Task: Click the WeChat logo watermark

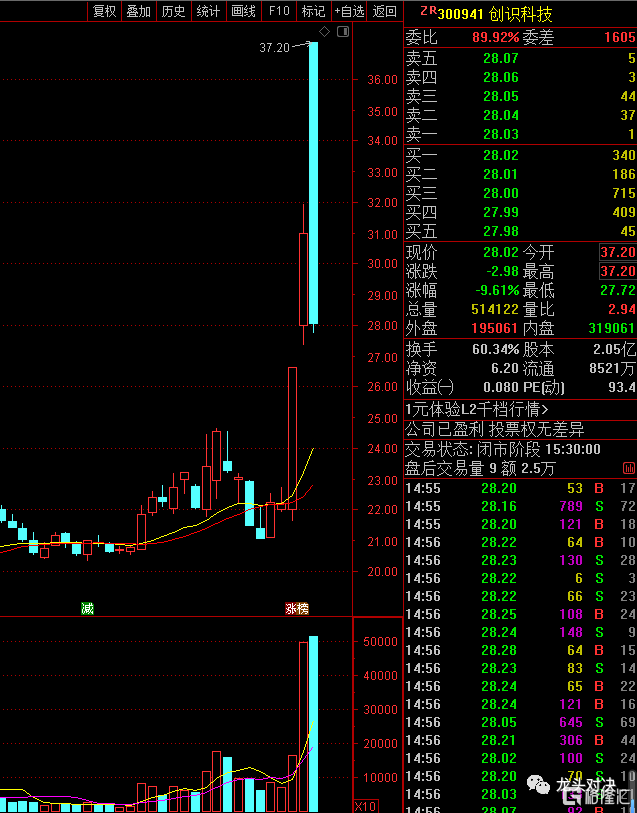Action: 539,784
